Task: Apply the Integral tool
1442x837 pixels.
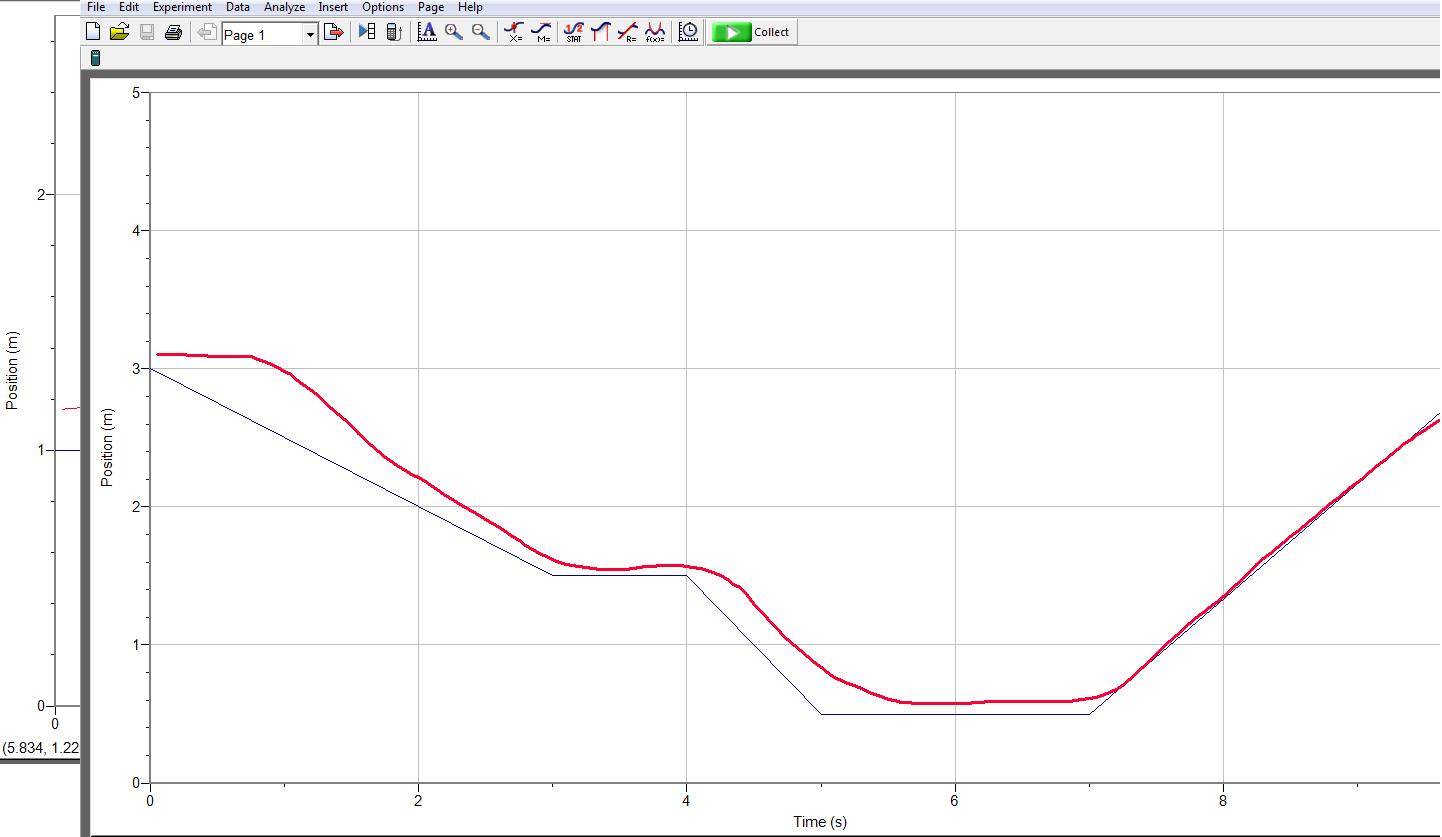Action: coord(601,31)
